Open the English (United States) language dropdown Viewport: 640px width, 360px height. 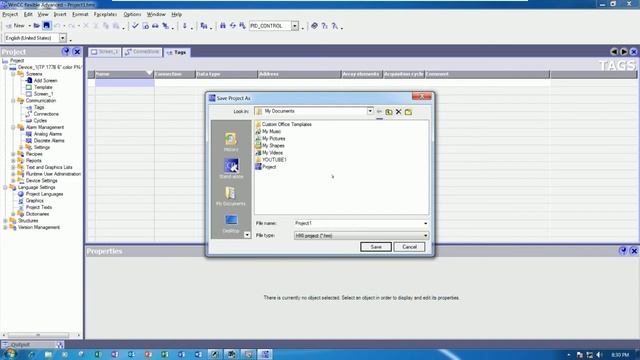(x=62, y=38)
